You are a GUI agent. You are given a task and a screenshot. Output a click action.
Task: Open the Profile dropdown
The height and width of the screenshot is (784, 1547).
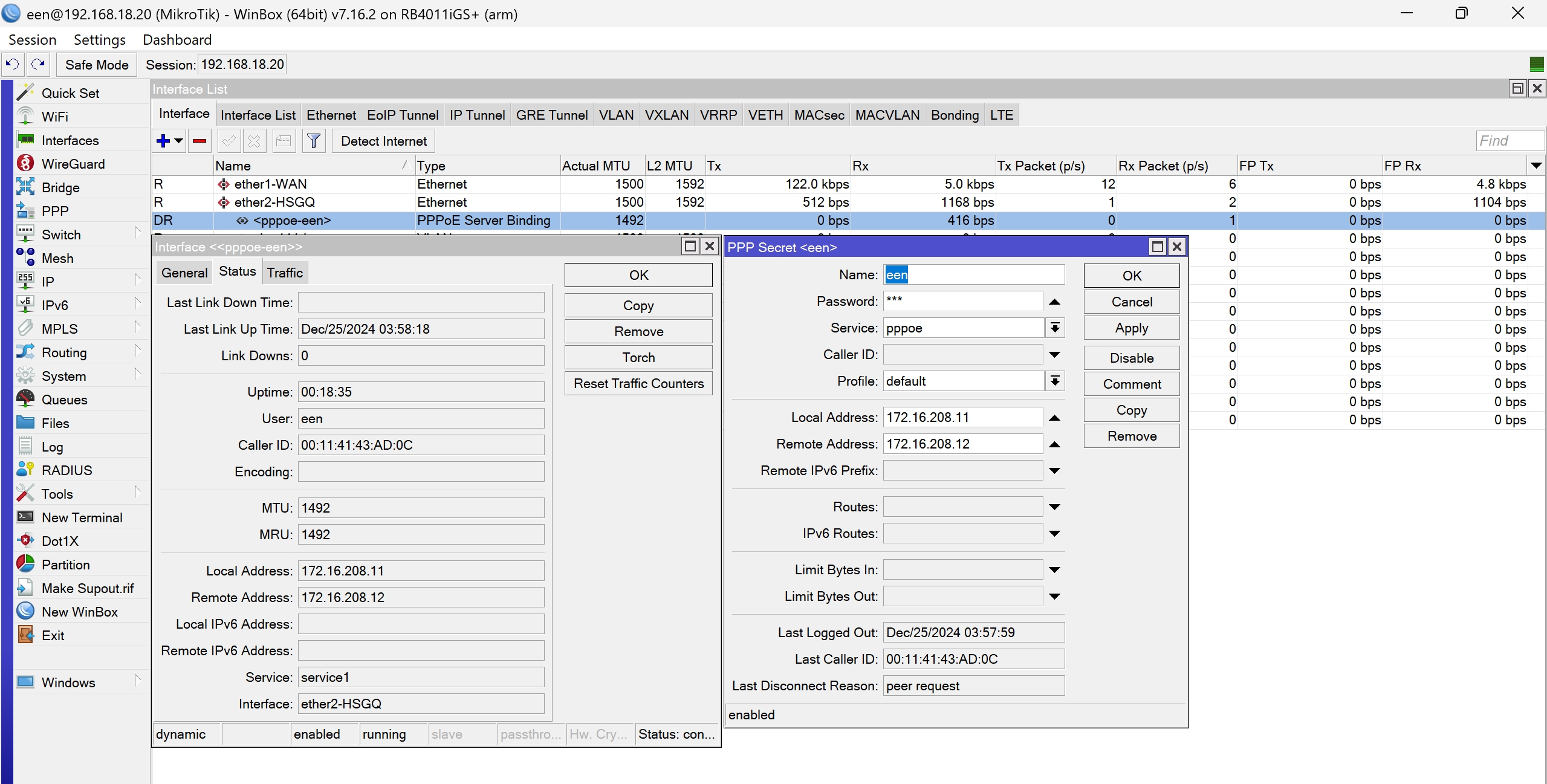pos(1054,381)
